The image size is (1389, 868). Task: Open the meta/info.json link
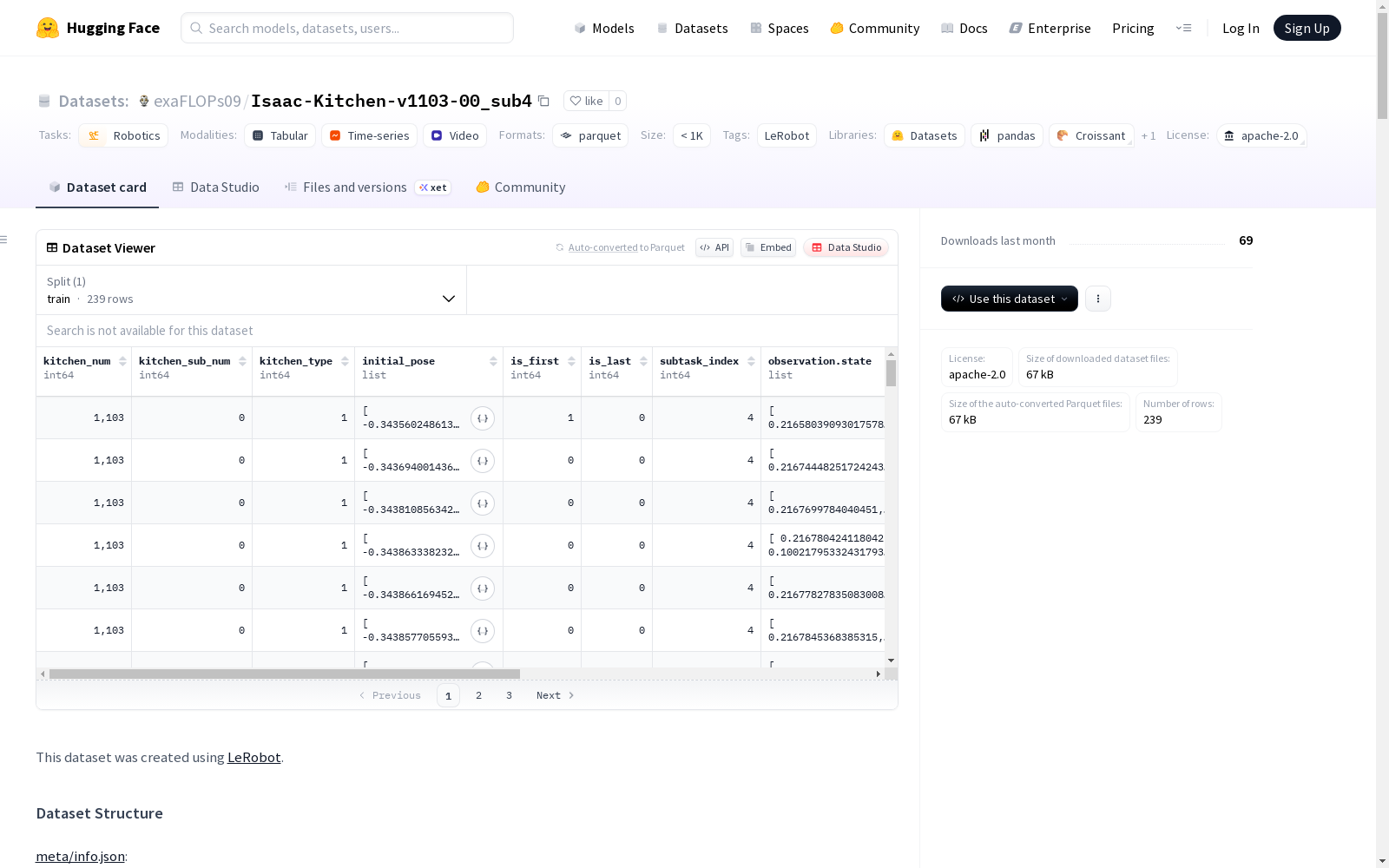(x=80, y=856)
